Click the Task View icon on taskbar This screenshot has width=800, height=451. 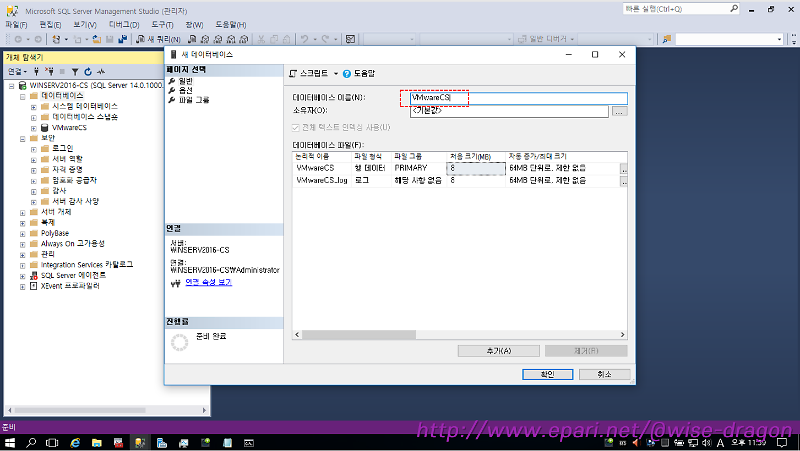pyautogui.click(x=52, y=443)
